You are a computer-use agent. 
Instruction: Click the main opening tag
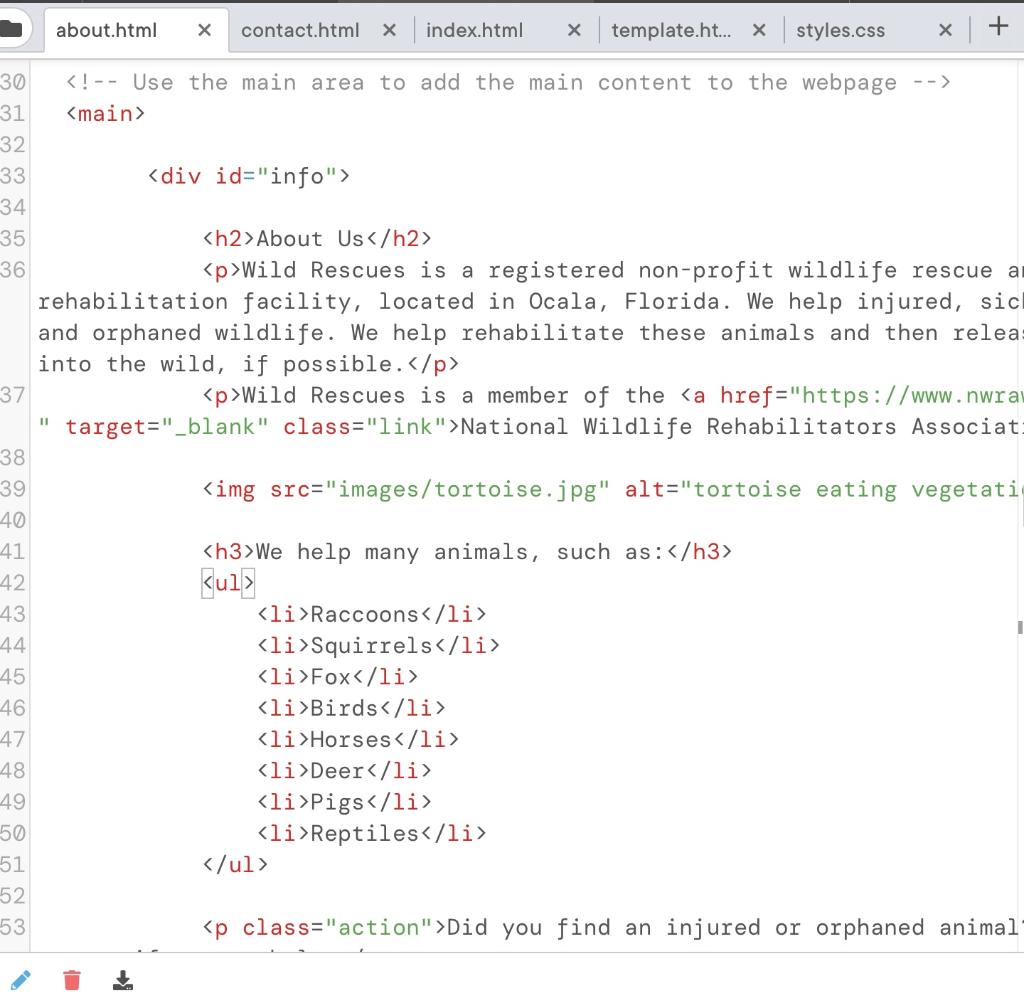pyautogui.click(x=105, y=114)
